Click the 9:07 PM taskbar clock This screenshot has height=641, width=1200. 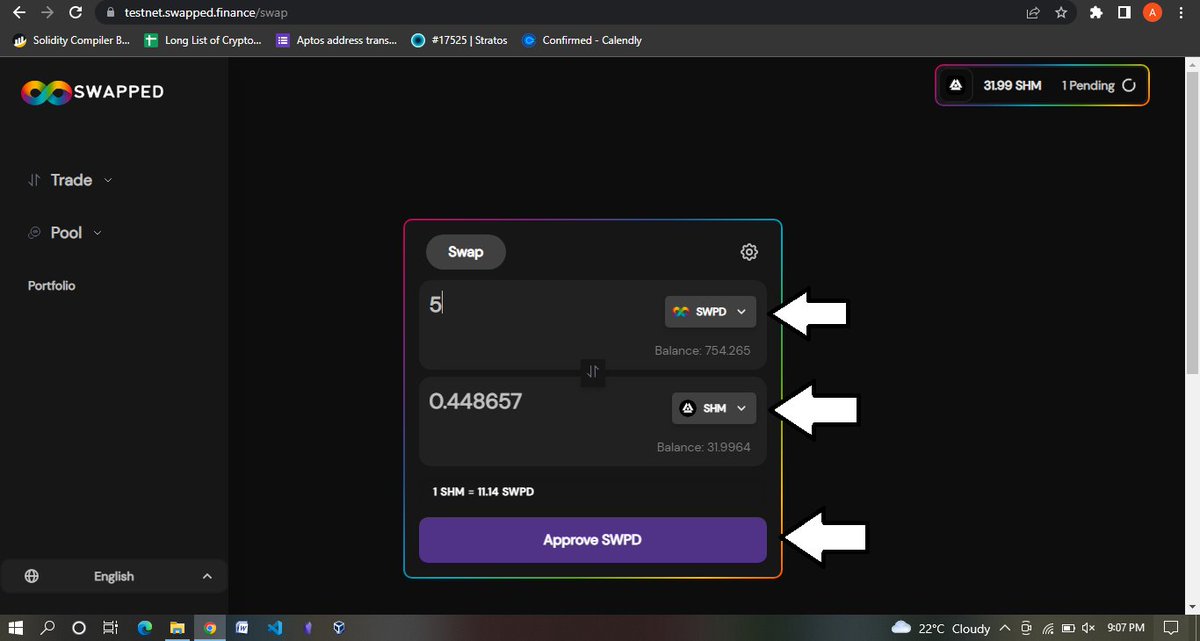1126,628
